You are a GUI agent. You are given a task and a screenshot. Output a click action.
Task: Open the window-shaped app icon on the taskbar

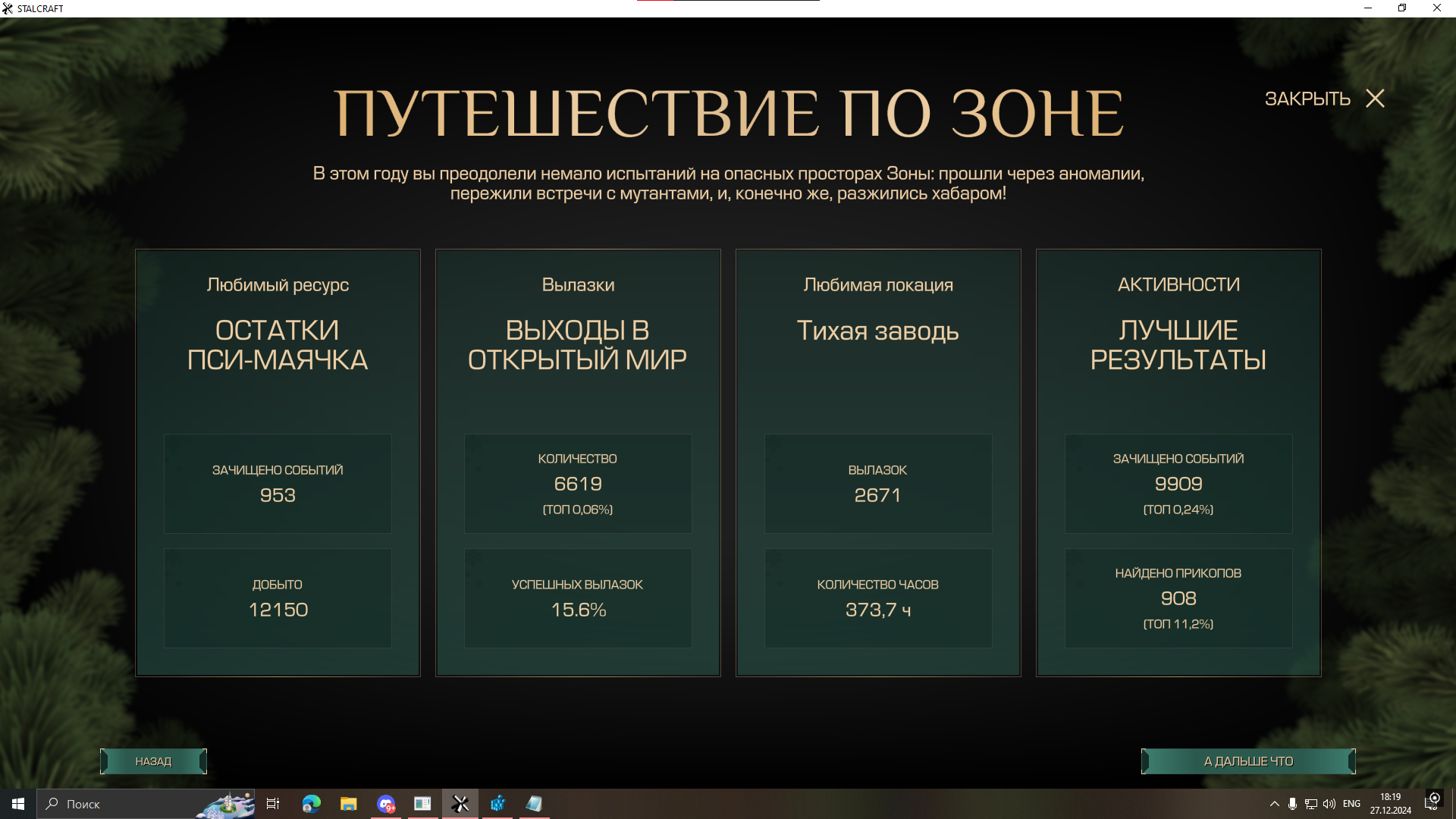click(x=422, y=804)
